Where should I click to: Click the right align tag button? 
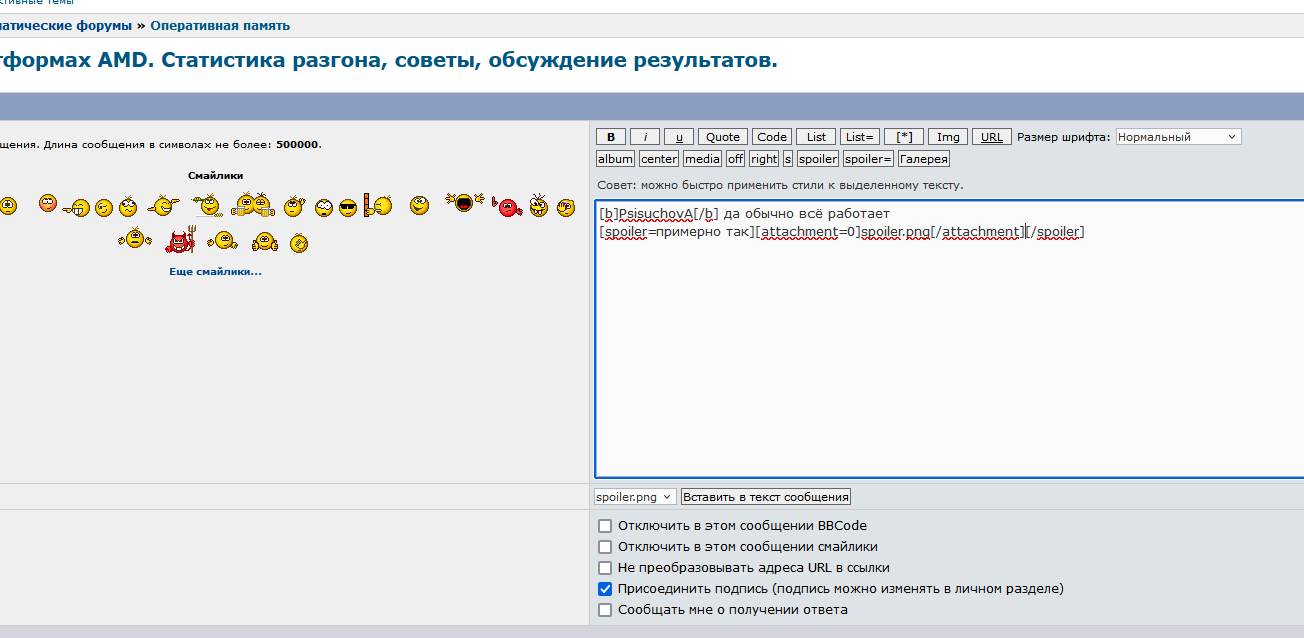coord(764,158)
